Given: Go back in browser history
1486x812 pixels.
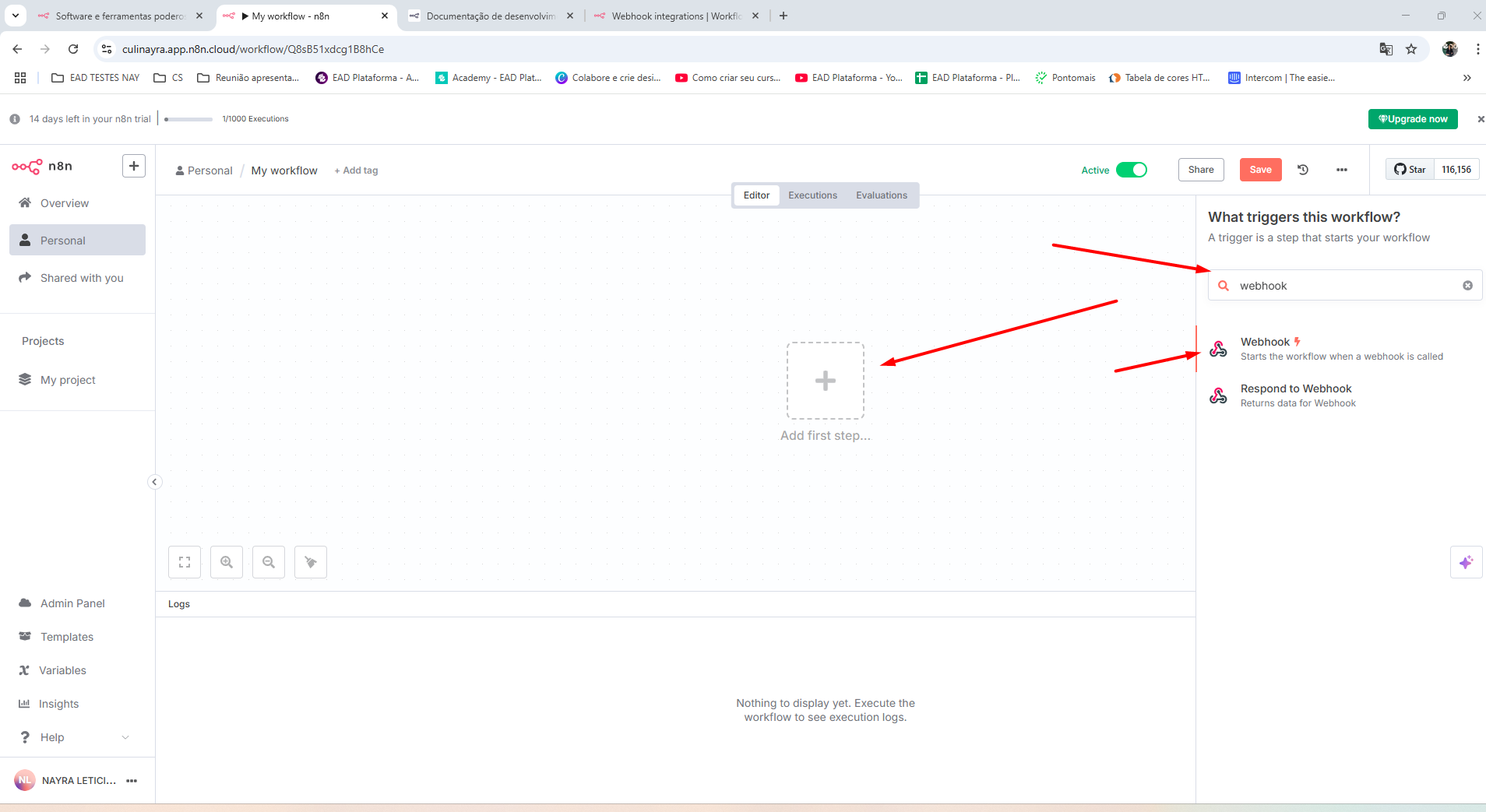Looking at the screenshot, I should tap(17, 49).
